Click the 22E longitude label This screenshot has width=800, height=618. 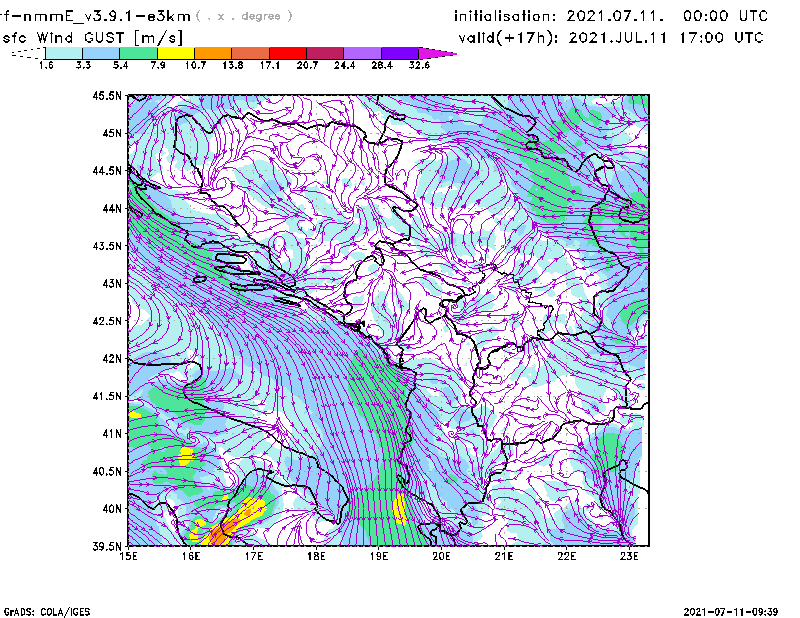tap(566, 556)
